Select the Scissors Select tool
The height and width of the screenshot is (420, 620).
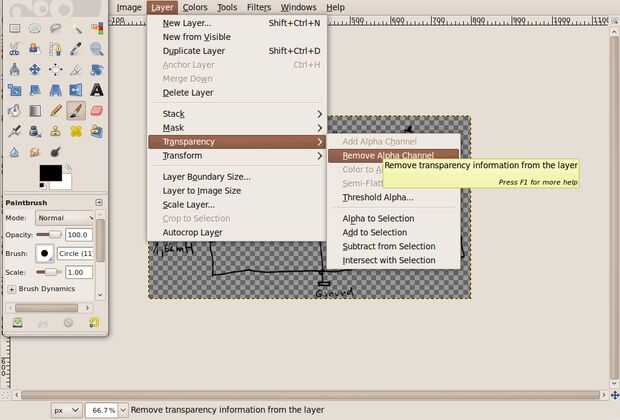(x=15, y=49)
